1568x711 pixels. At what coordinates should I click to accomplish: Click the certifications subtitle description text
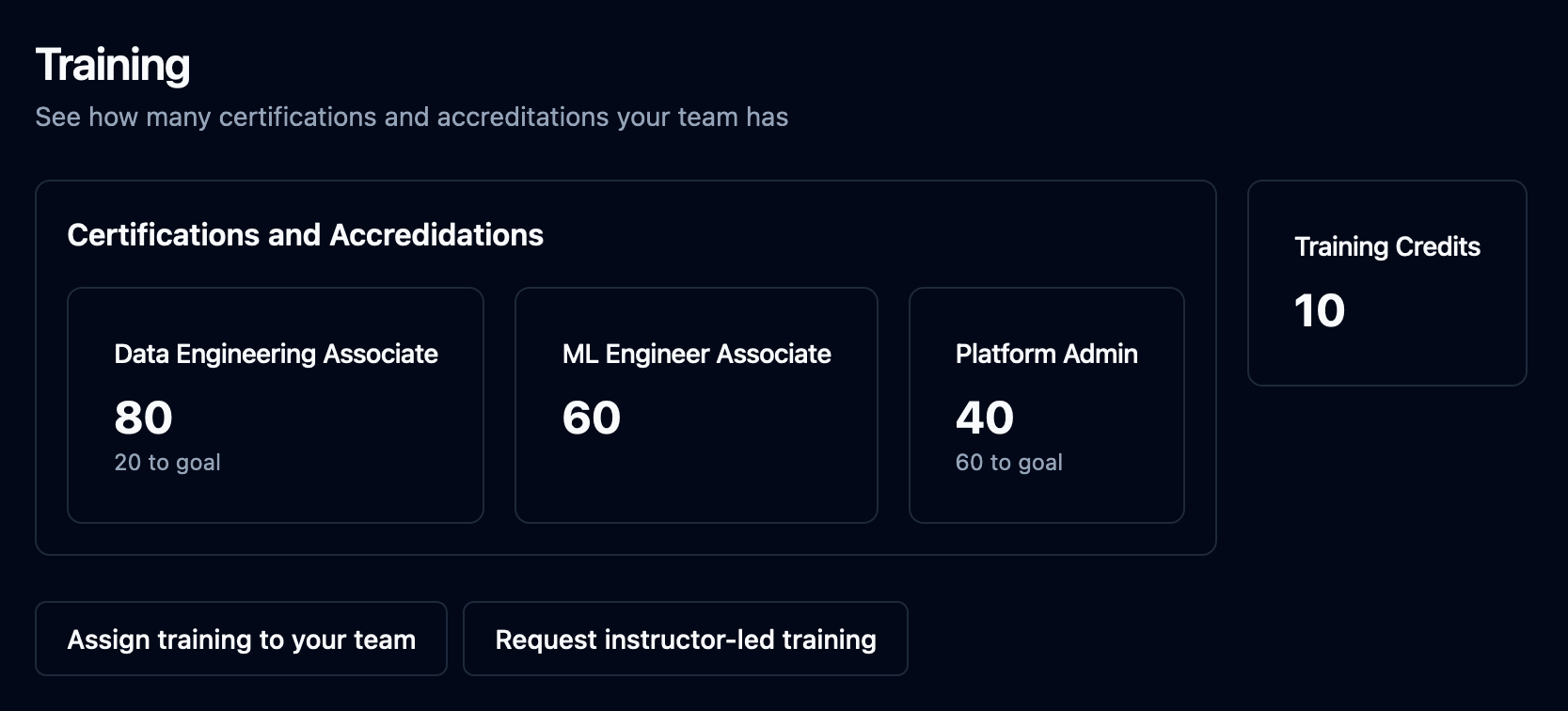pyautogui.click(x=412, y=117)
